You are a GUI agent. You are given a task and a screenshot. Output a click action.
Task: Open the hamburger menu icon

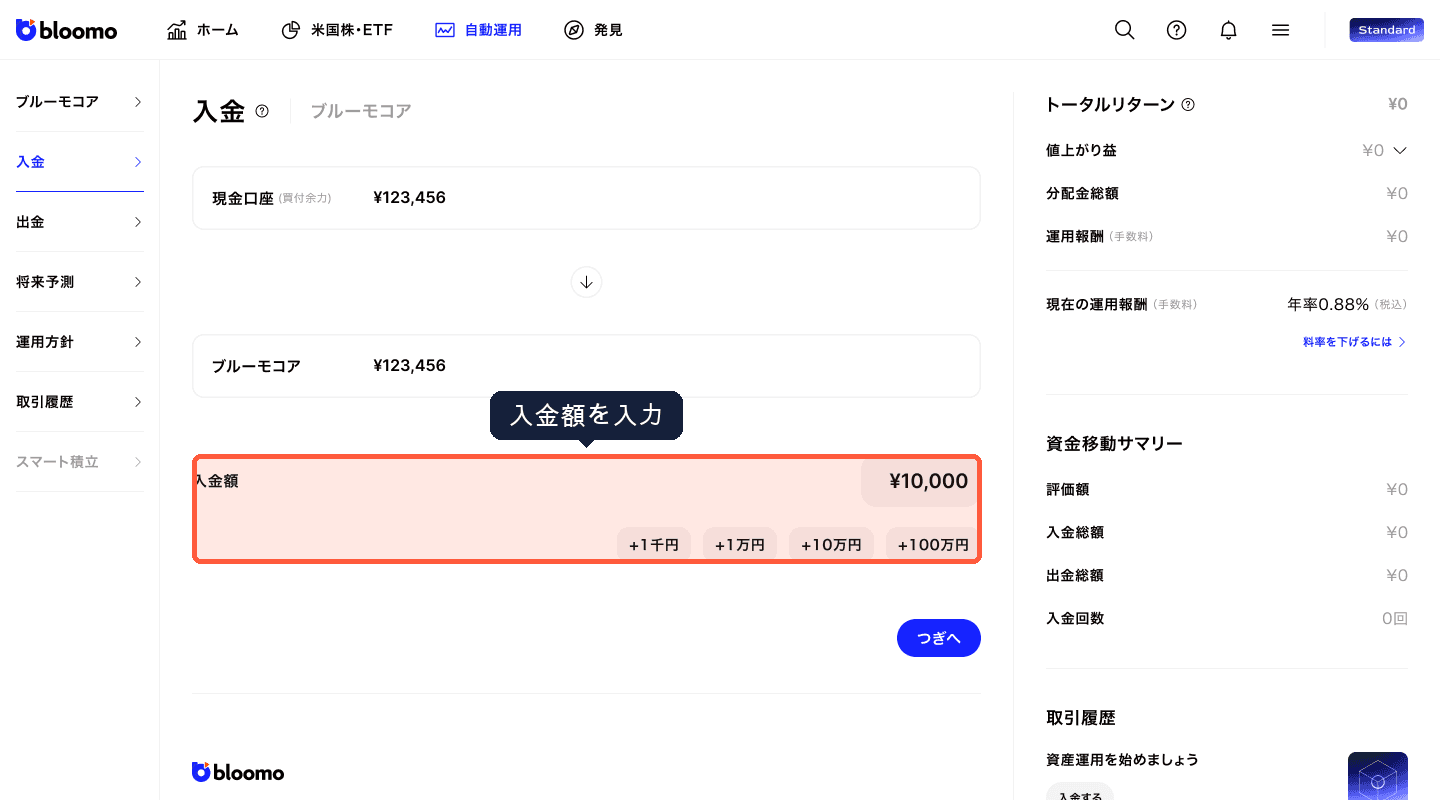[x=1281, y=30]
